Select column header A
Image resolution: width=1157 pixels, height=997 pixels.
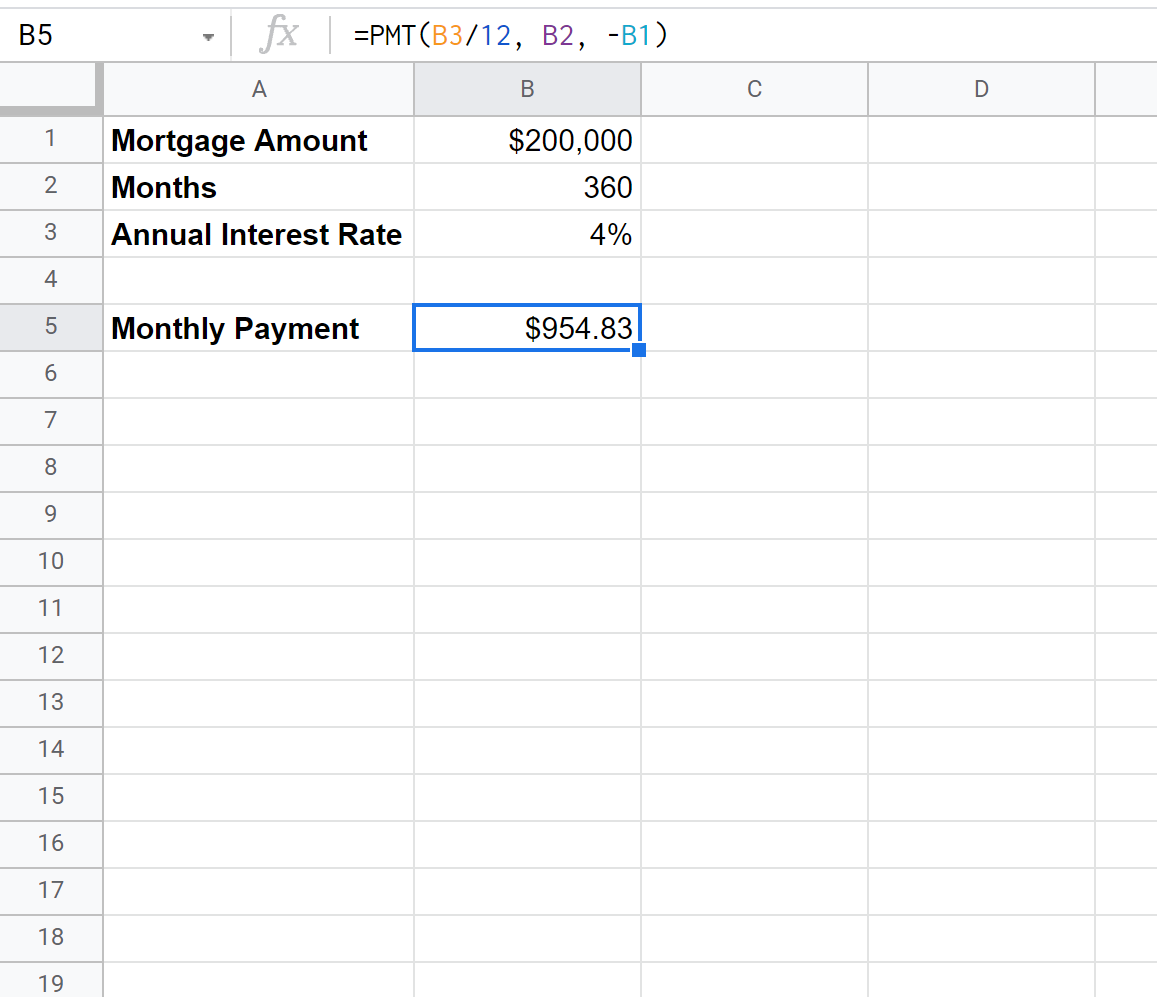click(x=258, y=89)
